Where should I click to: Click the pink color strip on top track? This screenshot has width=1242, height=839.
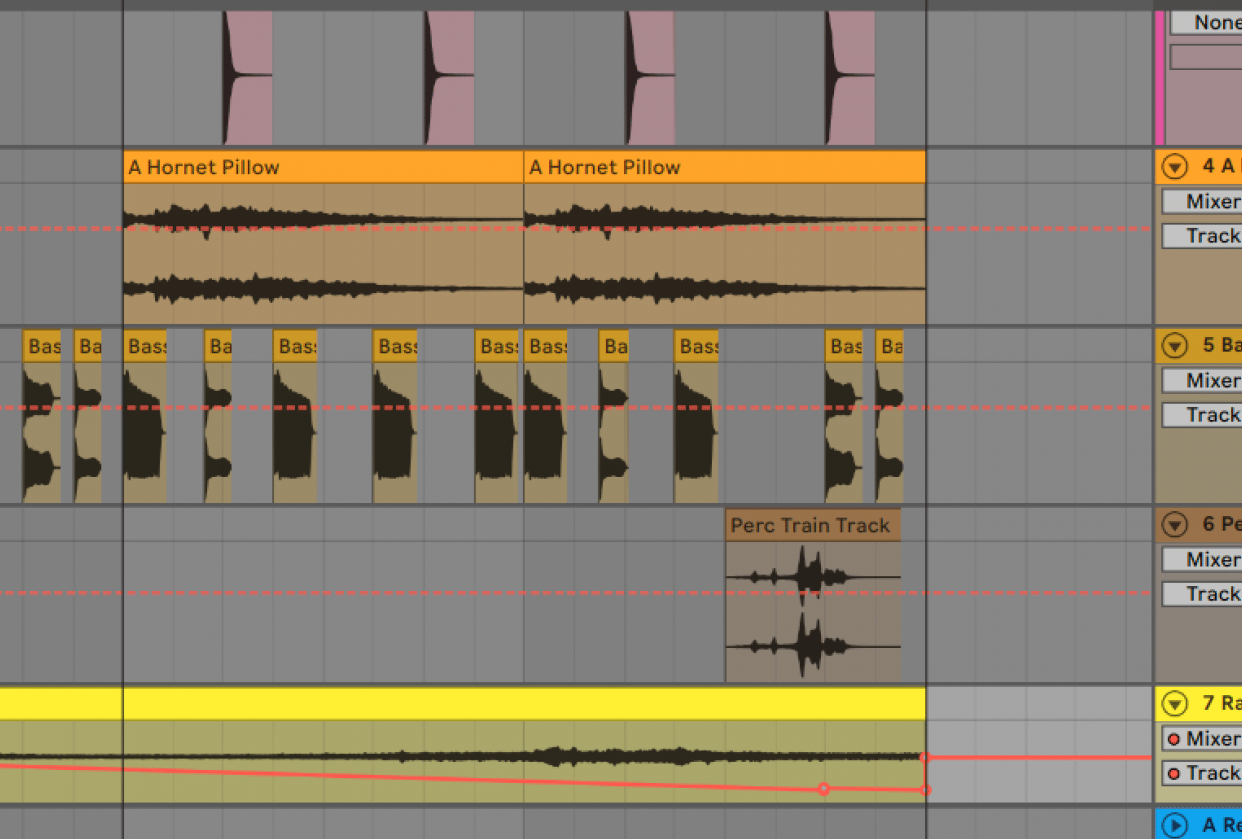(x=1160, y=78)
